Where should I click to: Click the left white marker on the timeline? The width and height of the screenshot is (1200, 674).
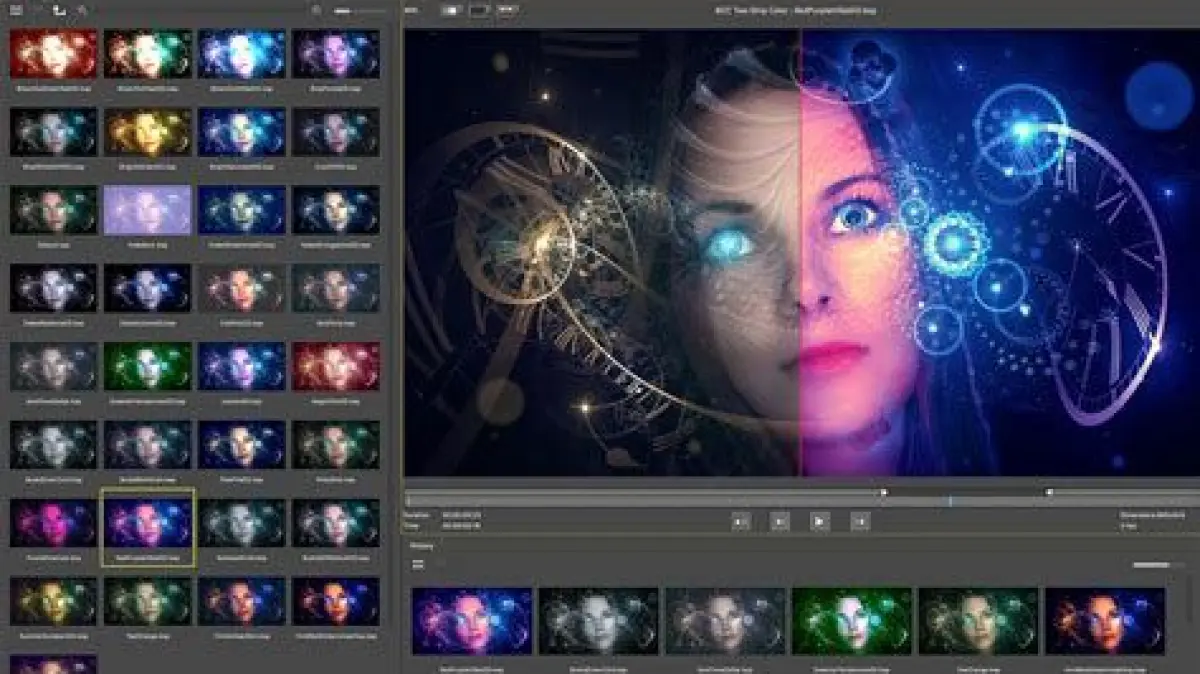coord(883,492)
